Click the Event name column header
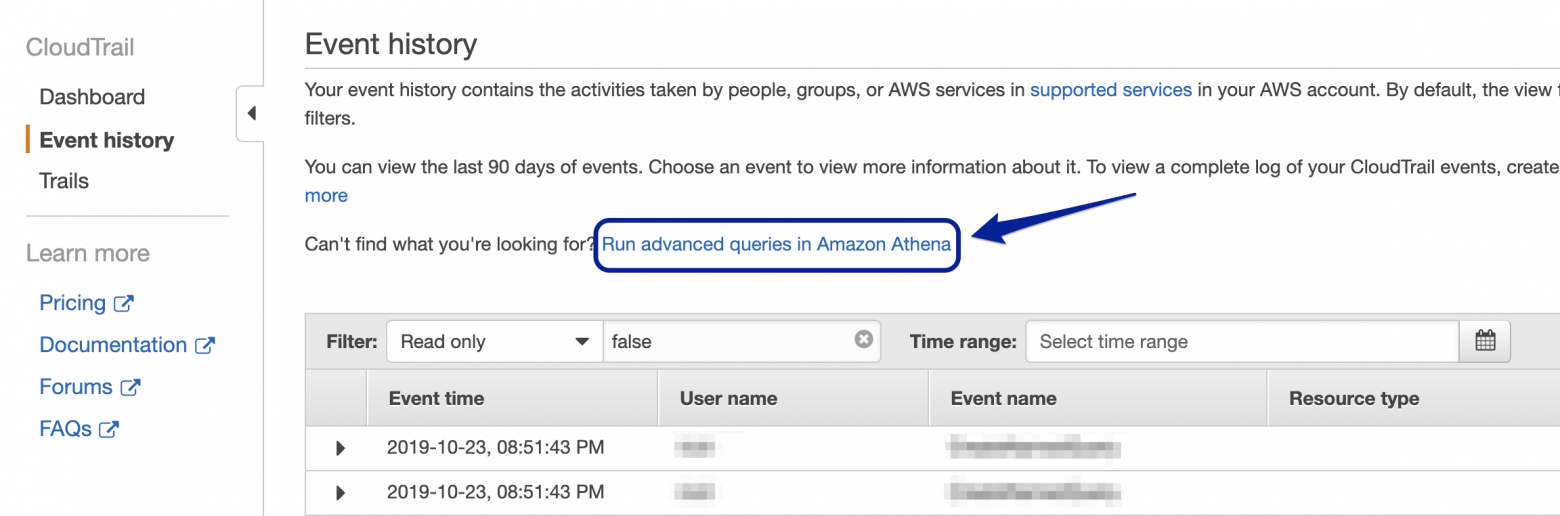The height and width of the screenshot is (516, 1560). tap(1003, 398)
